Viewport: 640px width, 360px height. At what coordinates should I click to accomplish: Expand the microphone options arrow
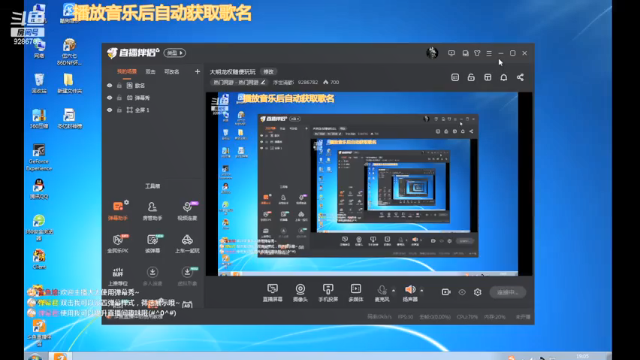[x=393, y=291]
